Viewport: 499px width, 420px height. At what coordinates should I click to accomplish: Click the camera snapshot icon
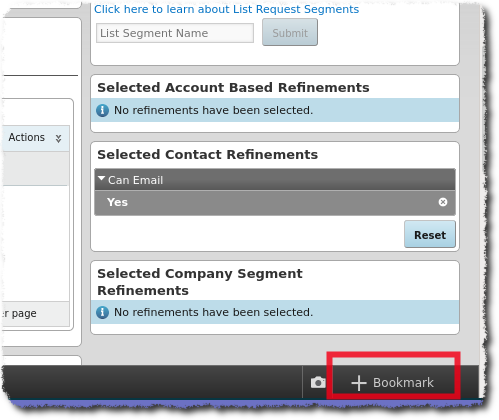(318, 382)
